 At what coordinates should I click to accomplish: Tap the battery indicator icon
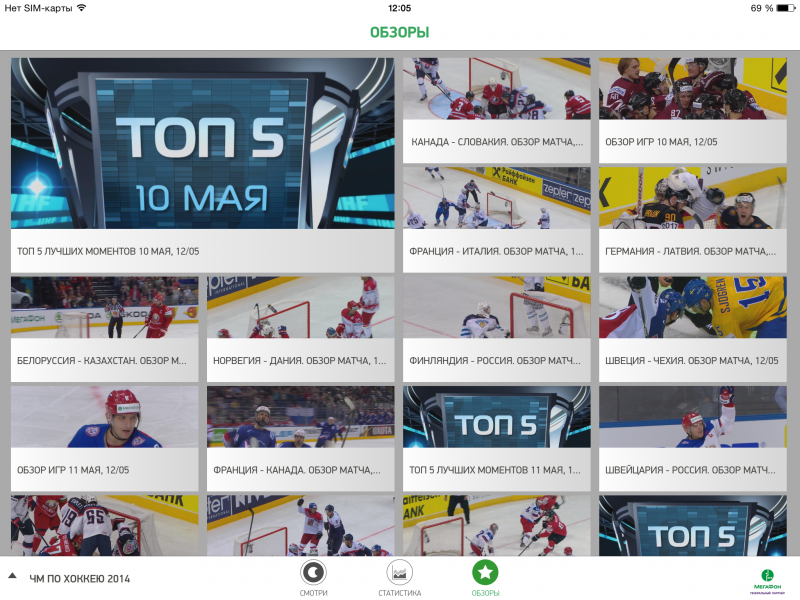pyautogui.click(x=786, y=8)
